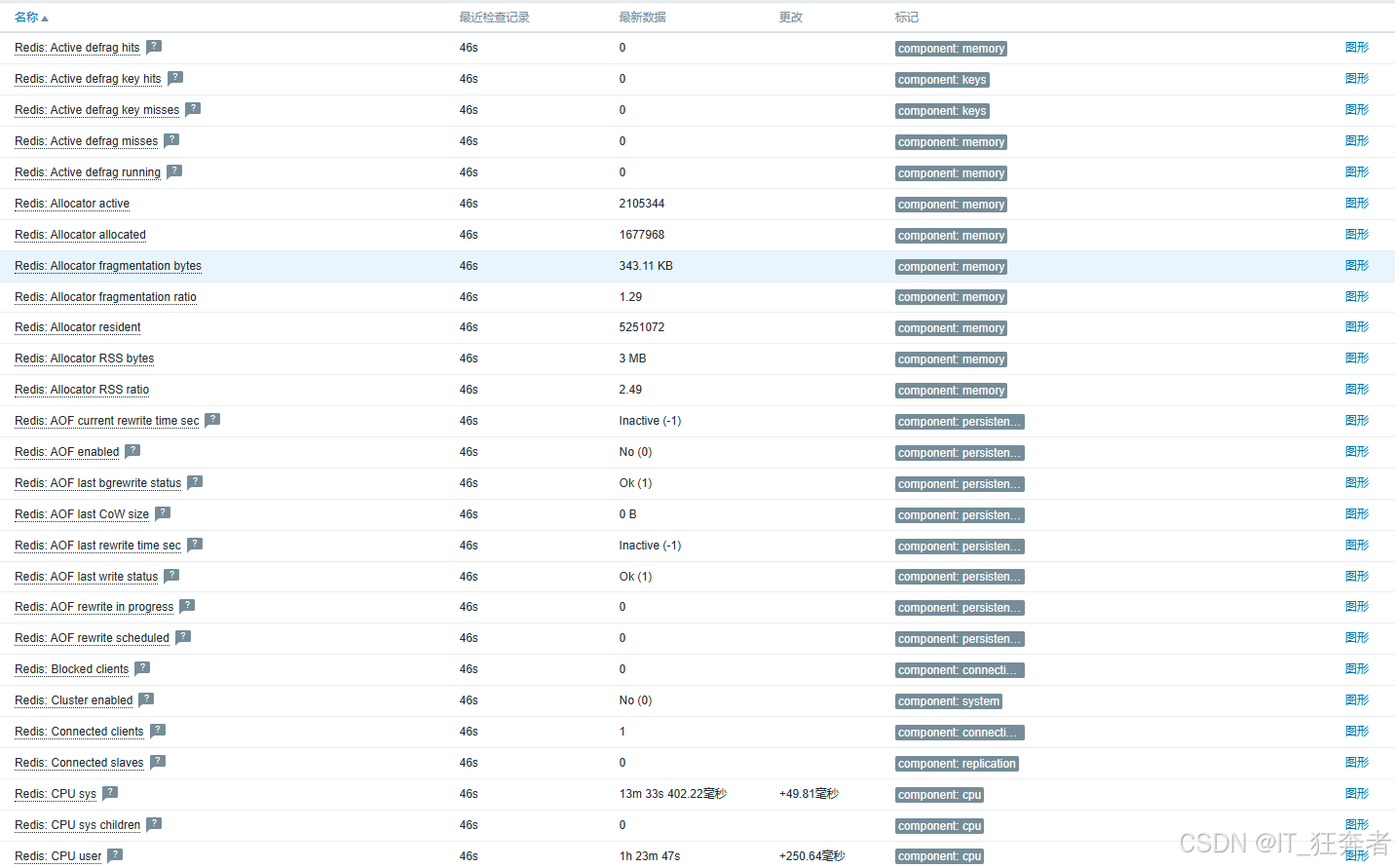Click component: replication tag in Connected slaves row
1395x868 pixels.
point(957,764)
